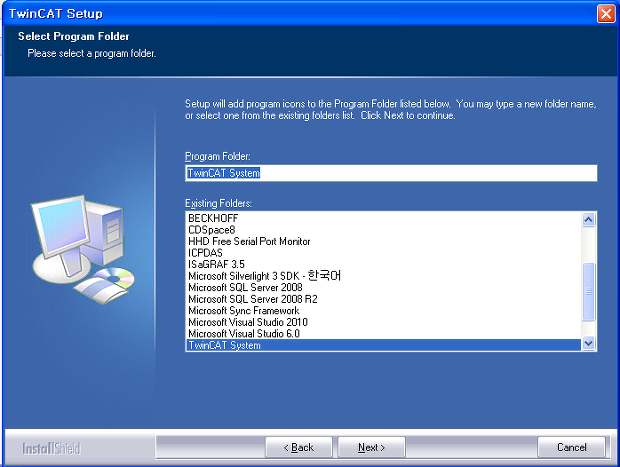
Task: Click the folder list scroll down arrow
Action: [x=588, y=343]
